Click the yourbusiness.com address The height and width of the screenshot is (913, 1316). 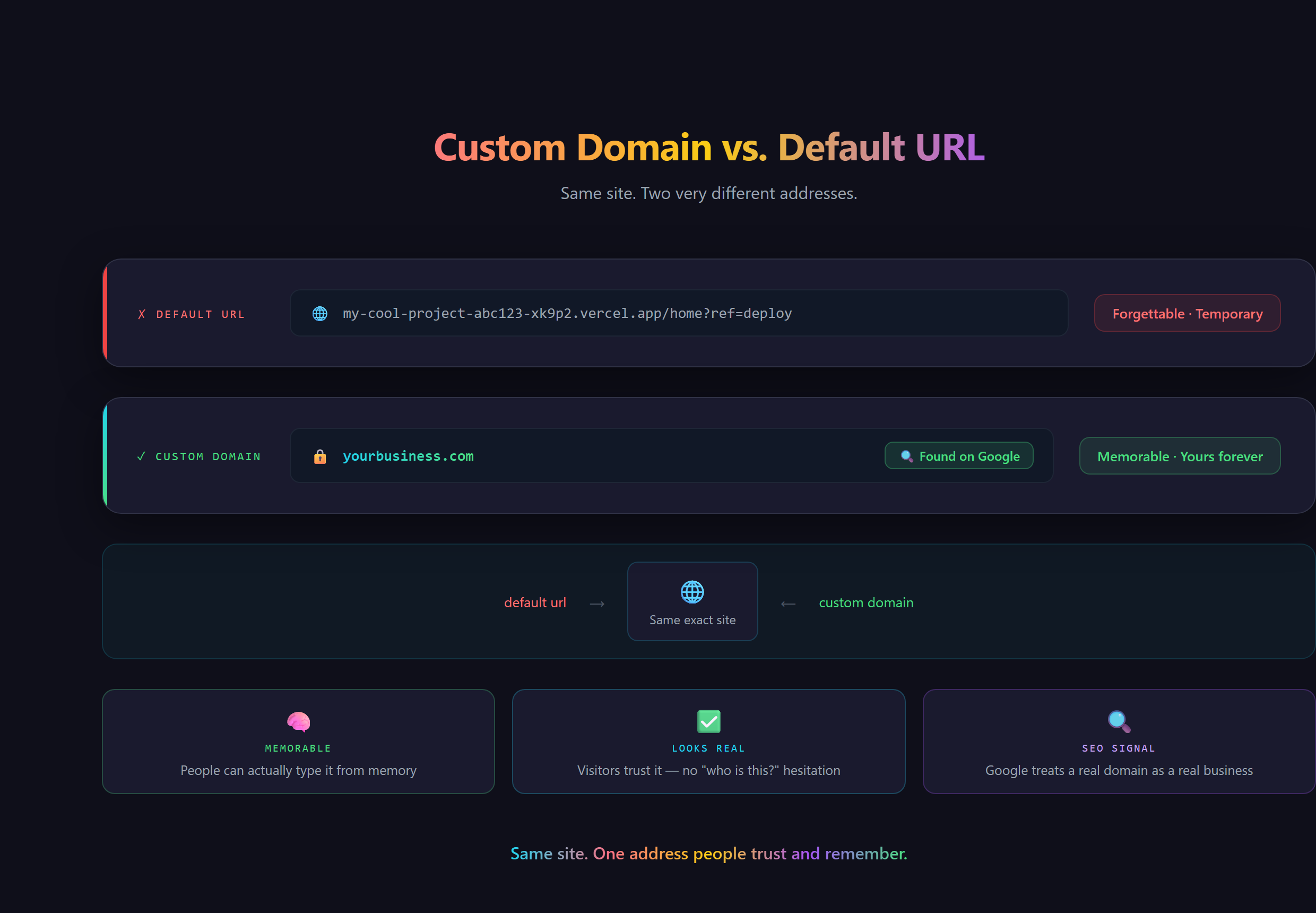409,456
